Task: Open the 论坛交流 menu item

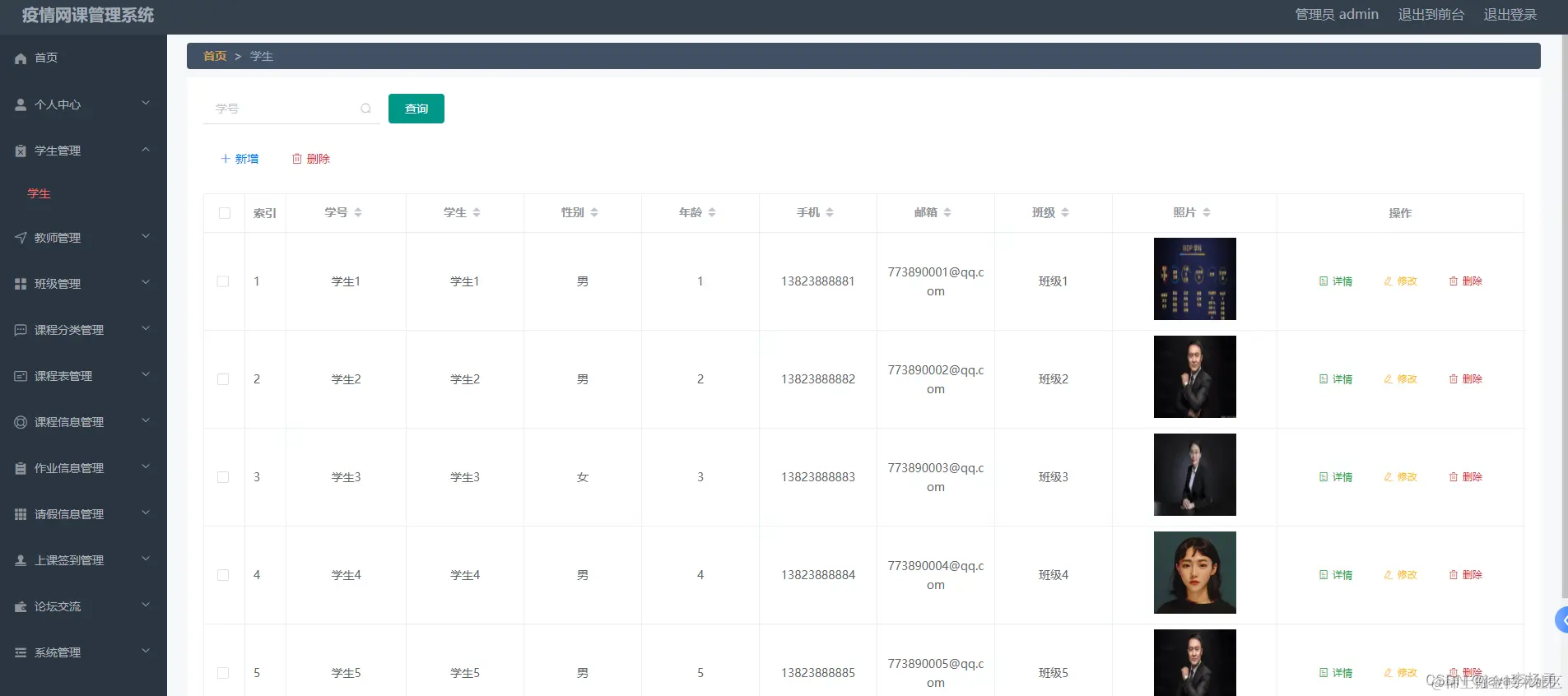Action: [83, 606]
